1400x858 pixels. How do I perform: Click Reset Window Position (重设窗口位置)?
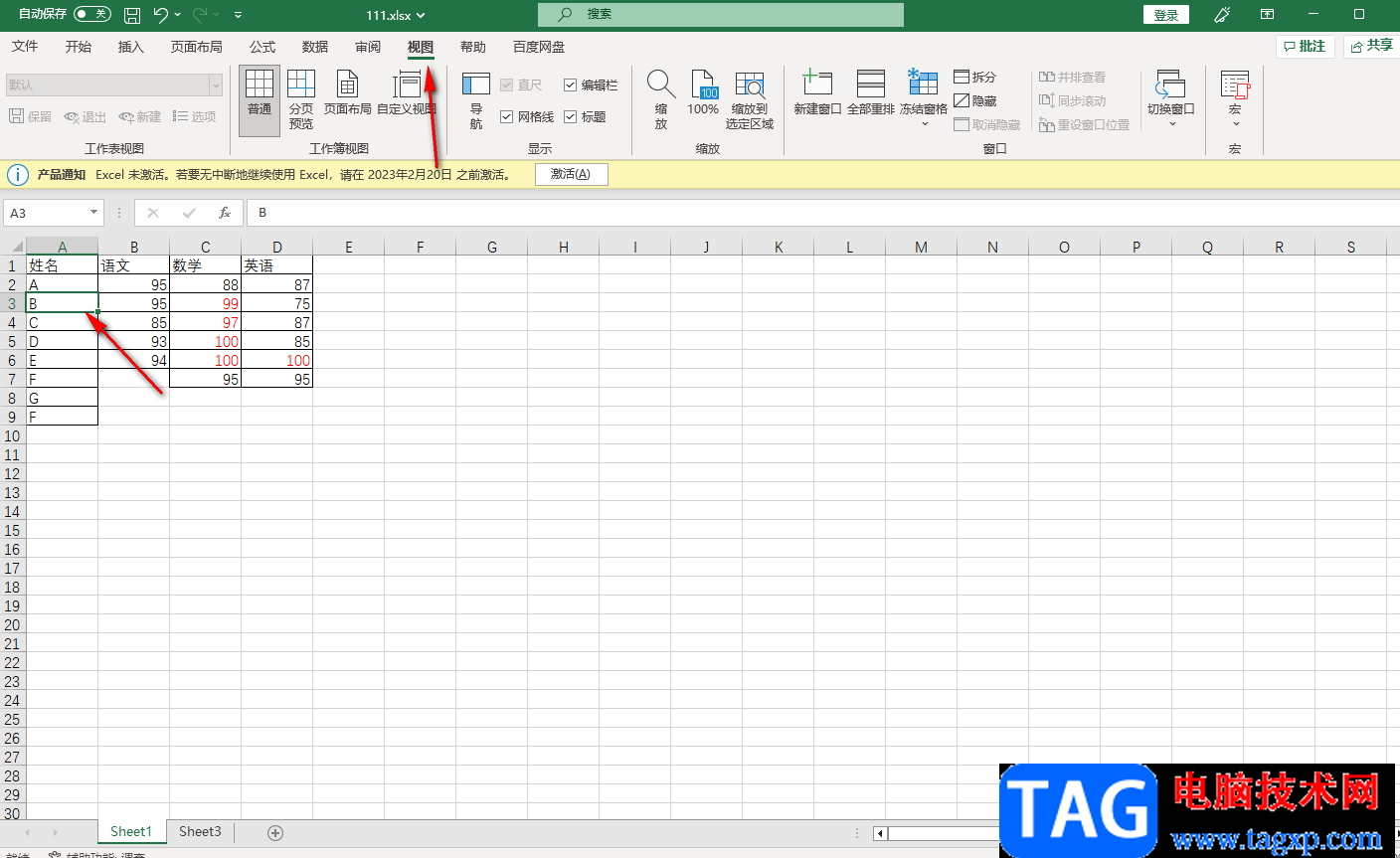click(1084, 124)
